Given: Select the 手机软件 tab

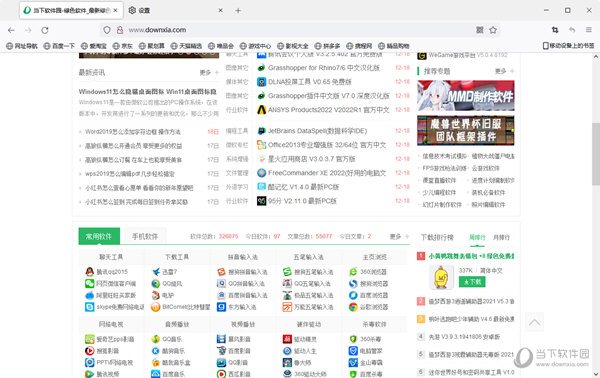Looking at the screenshot, I should coord(145,236).
